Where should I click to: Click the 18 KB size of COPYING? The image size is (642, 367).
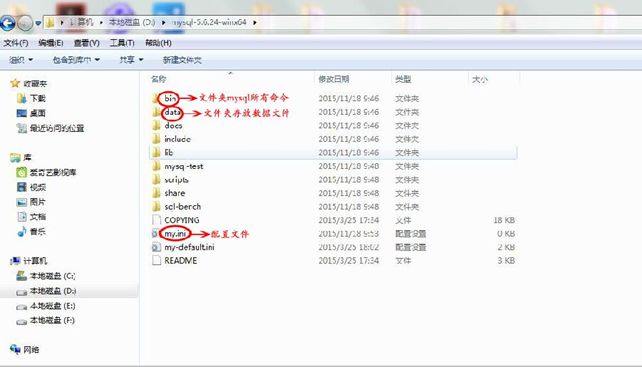click(x=504, y=220)
